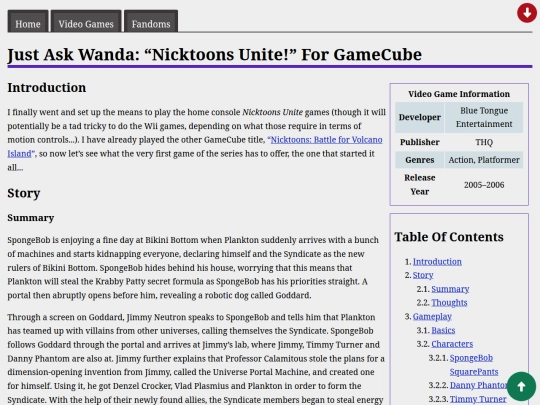Click the page title Just Ask Wanda
540x405 pixels.
click(215, 54)
